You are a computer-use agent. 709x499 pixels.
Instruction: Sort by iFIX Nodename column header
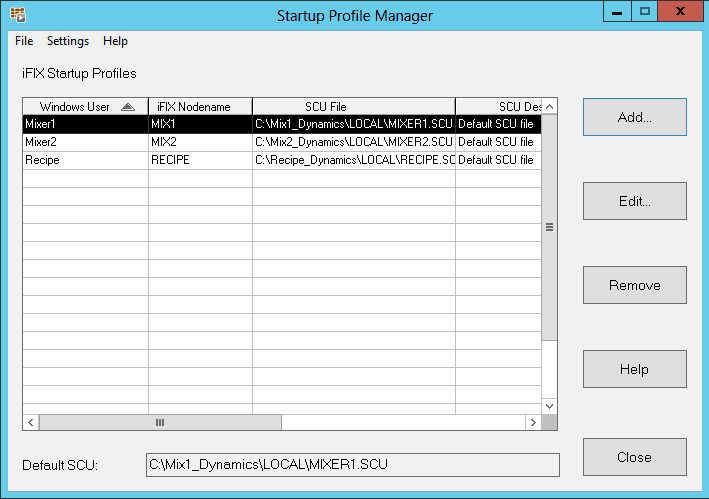tap(200, 107)
